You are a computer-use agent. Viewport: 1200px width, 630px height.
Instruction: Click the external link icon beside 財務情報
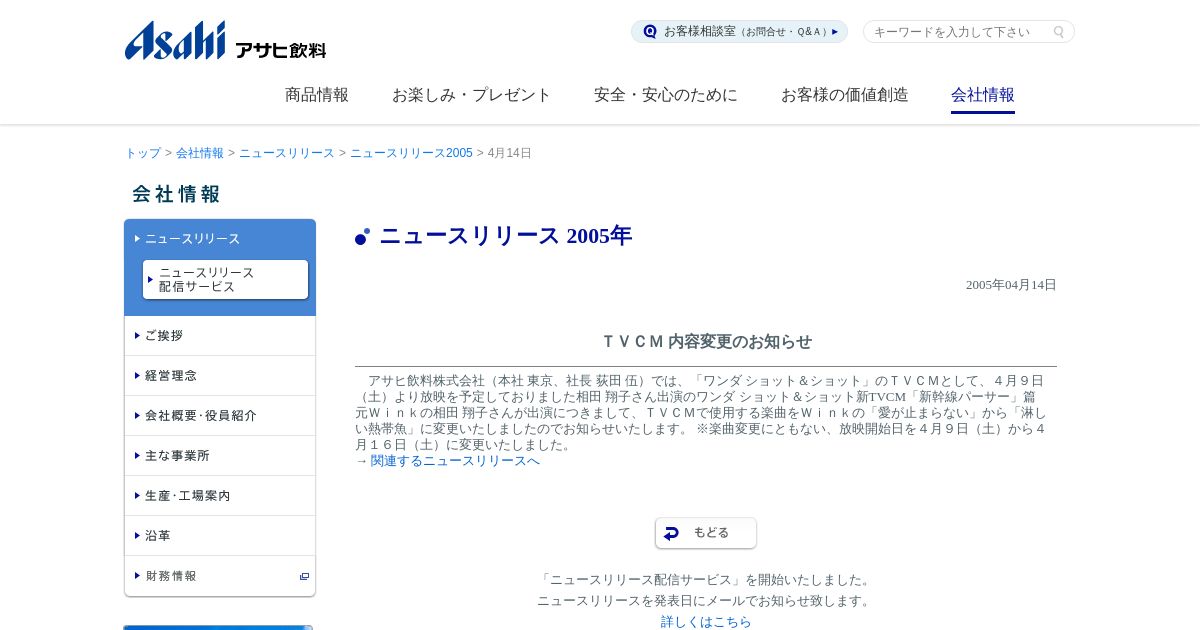coord(304,576)
